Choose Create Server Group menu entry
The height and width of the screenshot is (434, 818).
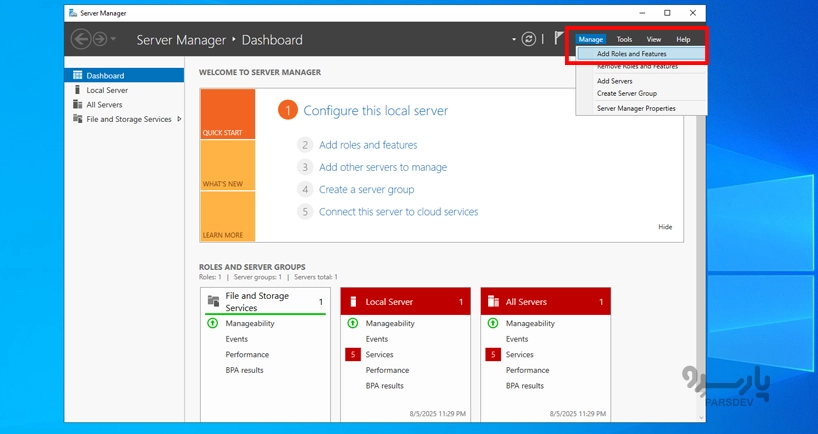click(x=641, y=93)
